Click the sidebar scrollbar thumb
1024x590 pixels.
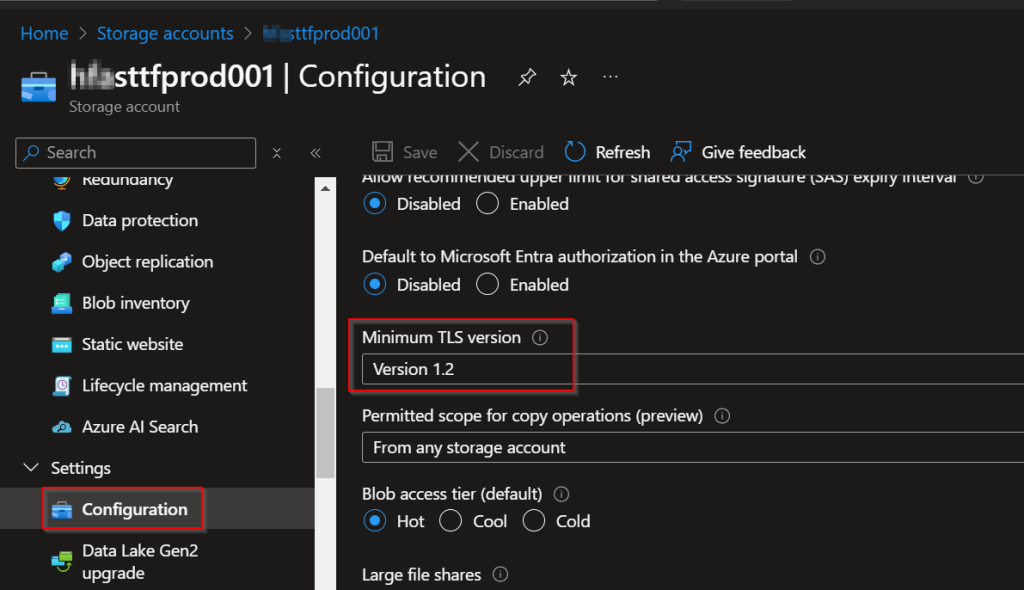[325, 433]
